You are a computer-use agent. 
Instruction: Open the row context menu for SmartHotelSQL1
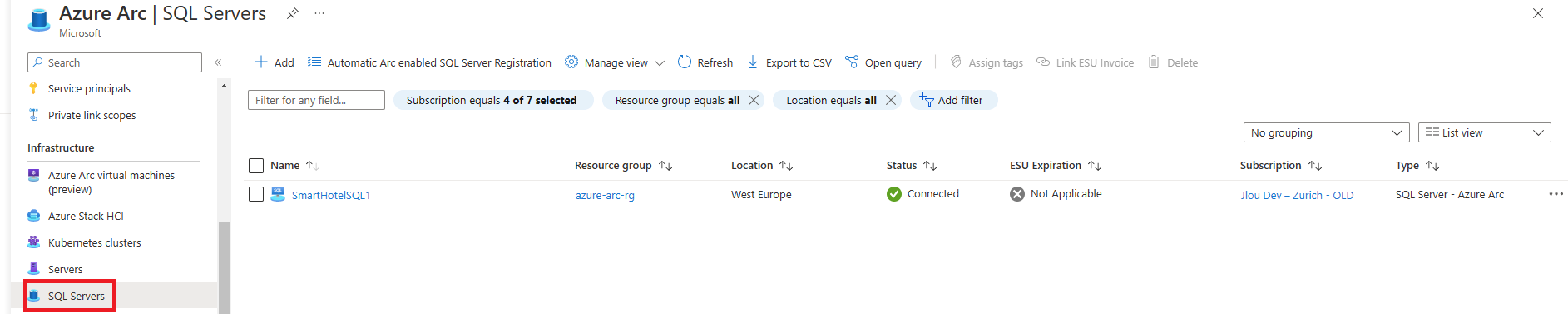pos(1556,194)
